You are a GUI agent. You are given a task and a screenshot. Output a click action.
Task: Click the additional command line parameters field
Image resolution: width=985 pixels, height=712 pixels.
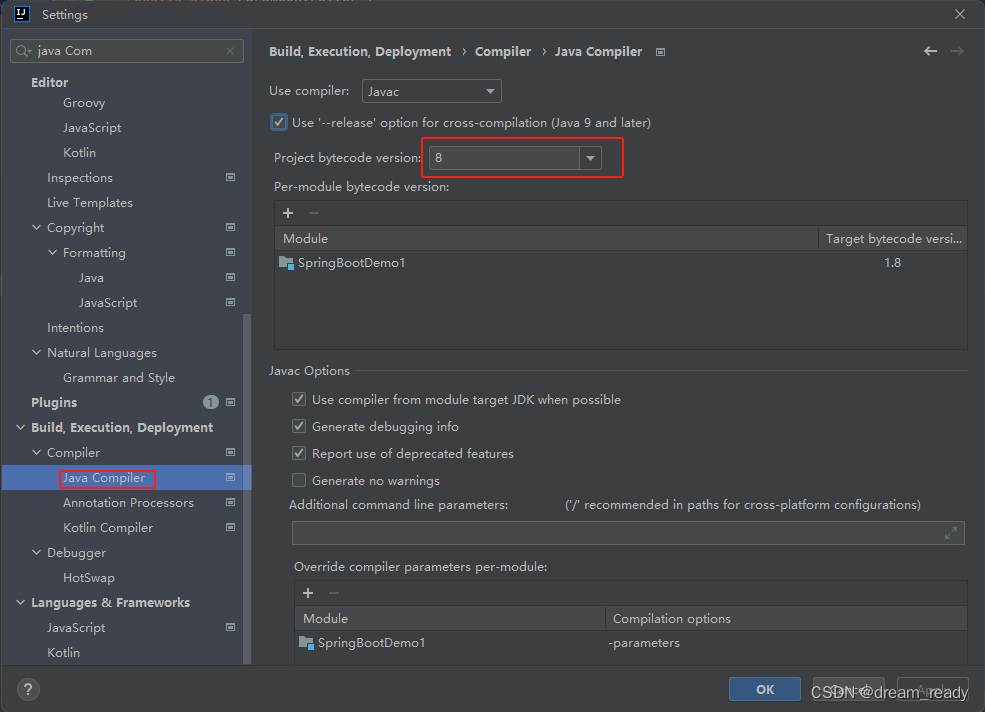tap(628, 534)
